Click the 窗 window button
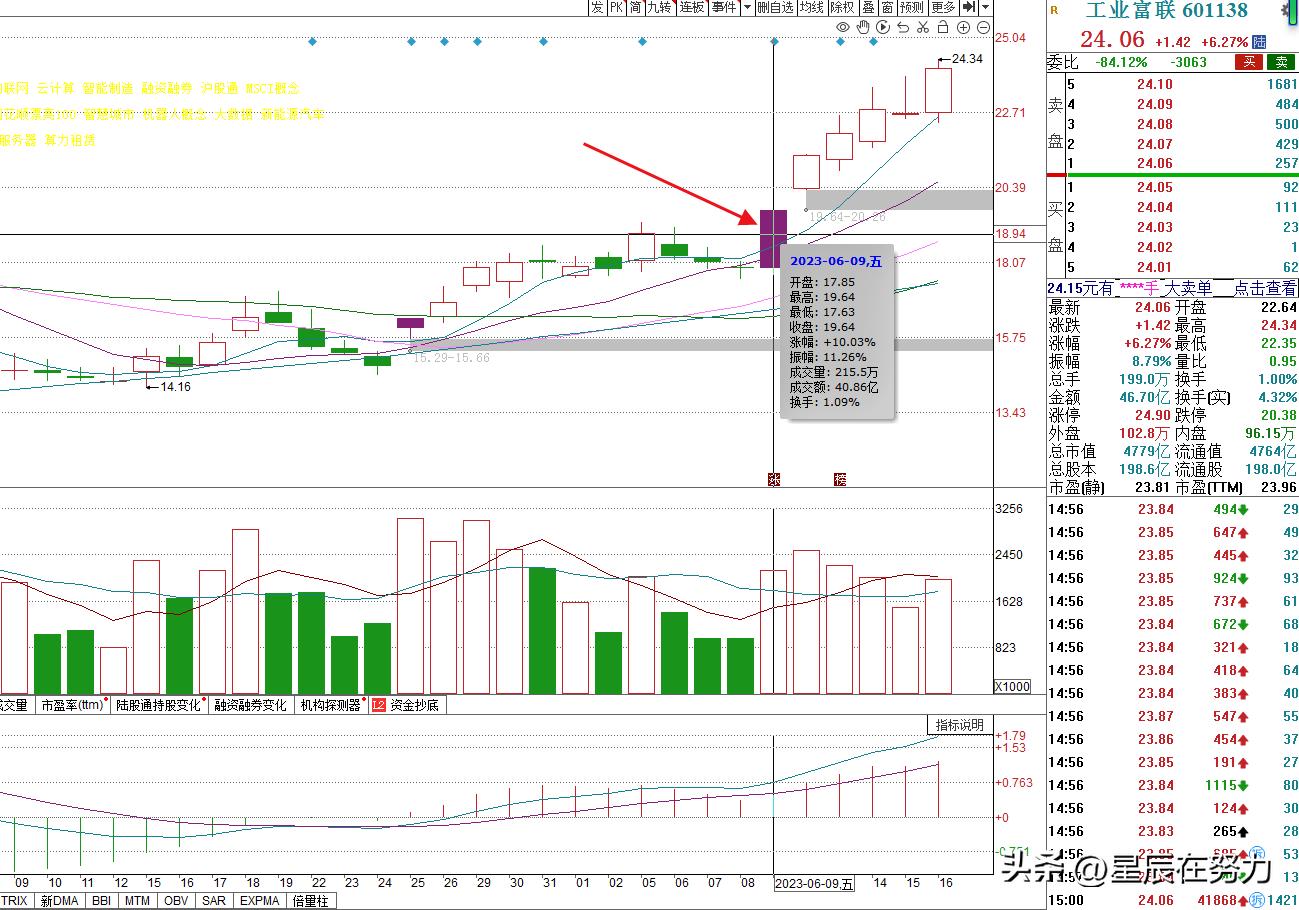Screen dimensions: 1299x910 (887, 8)
